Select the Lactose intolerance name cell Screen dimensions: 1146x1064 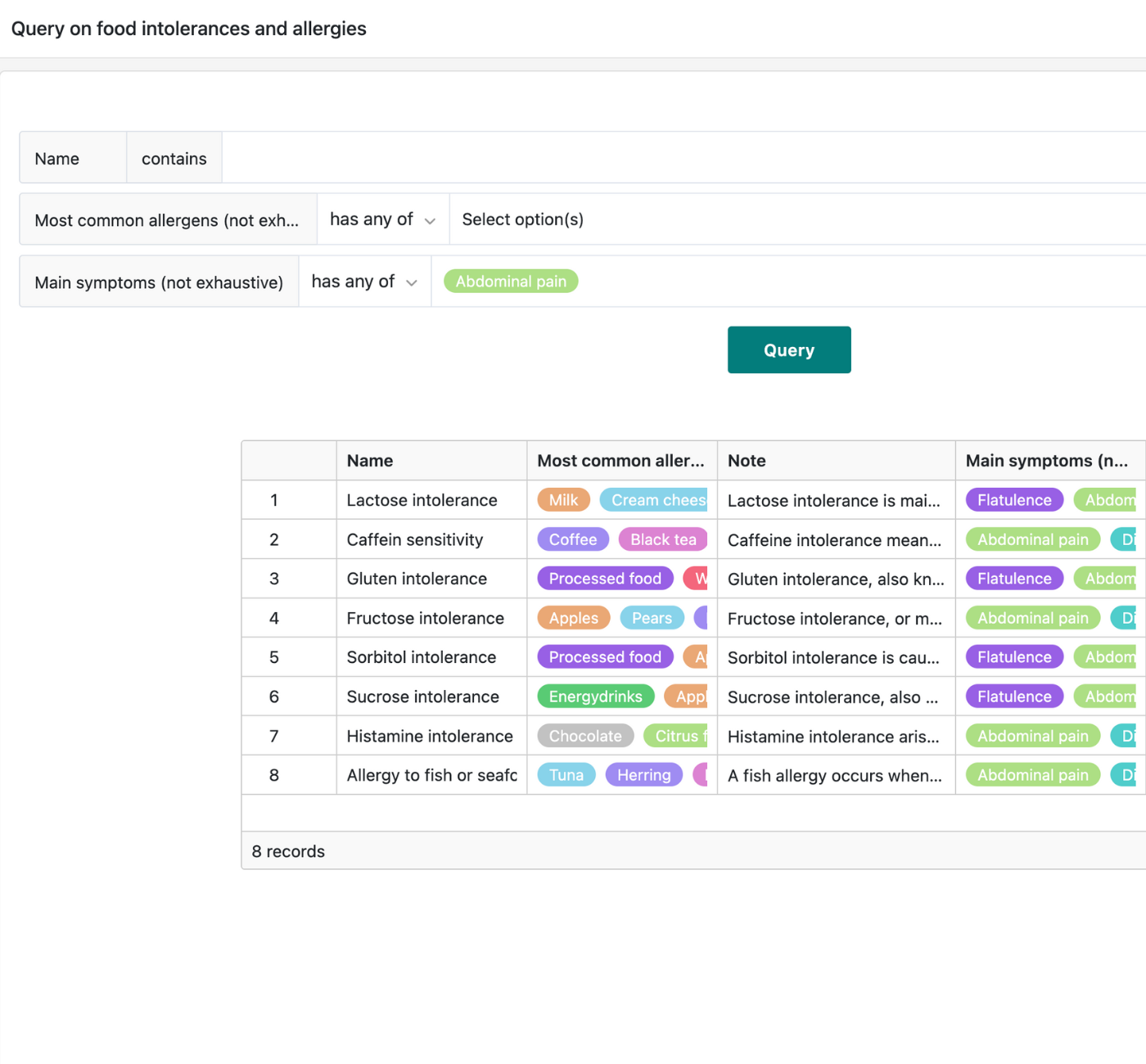[431, 500]
